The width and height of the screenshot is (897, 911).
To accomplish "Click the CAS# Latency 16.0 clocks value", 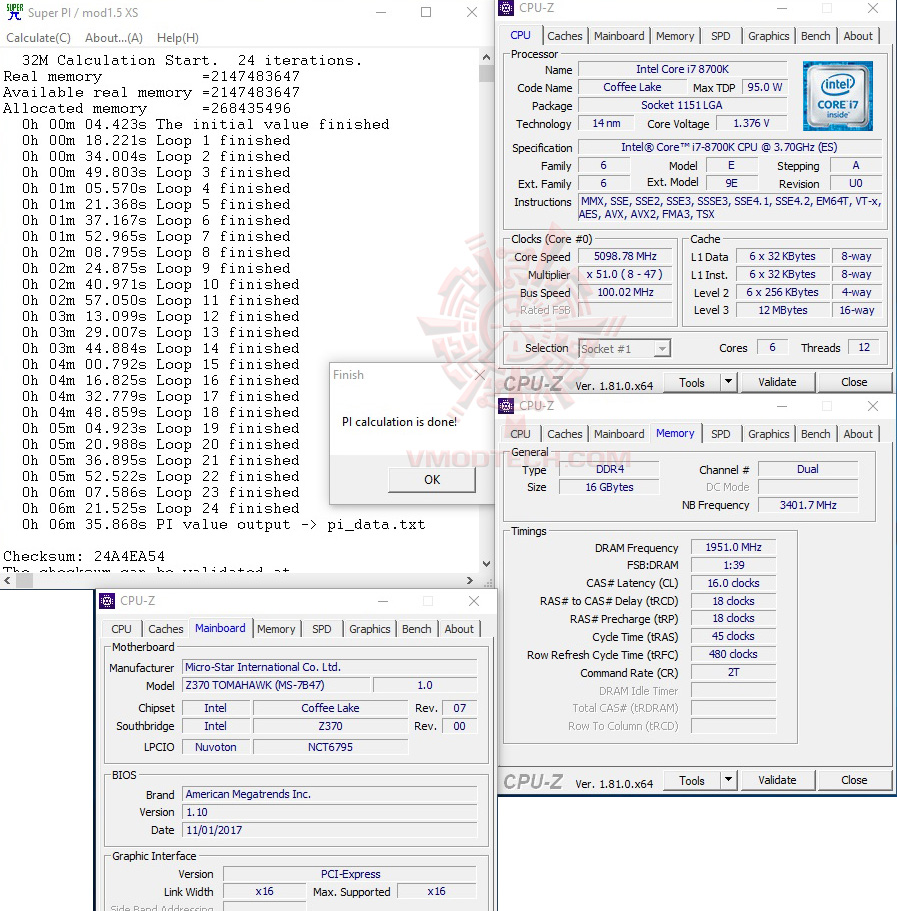I will 733,583.
